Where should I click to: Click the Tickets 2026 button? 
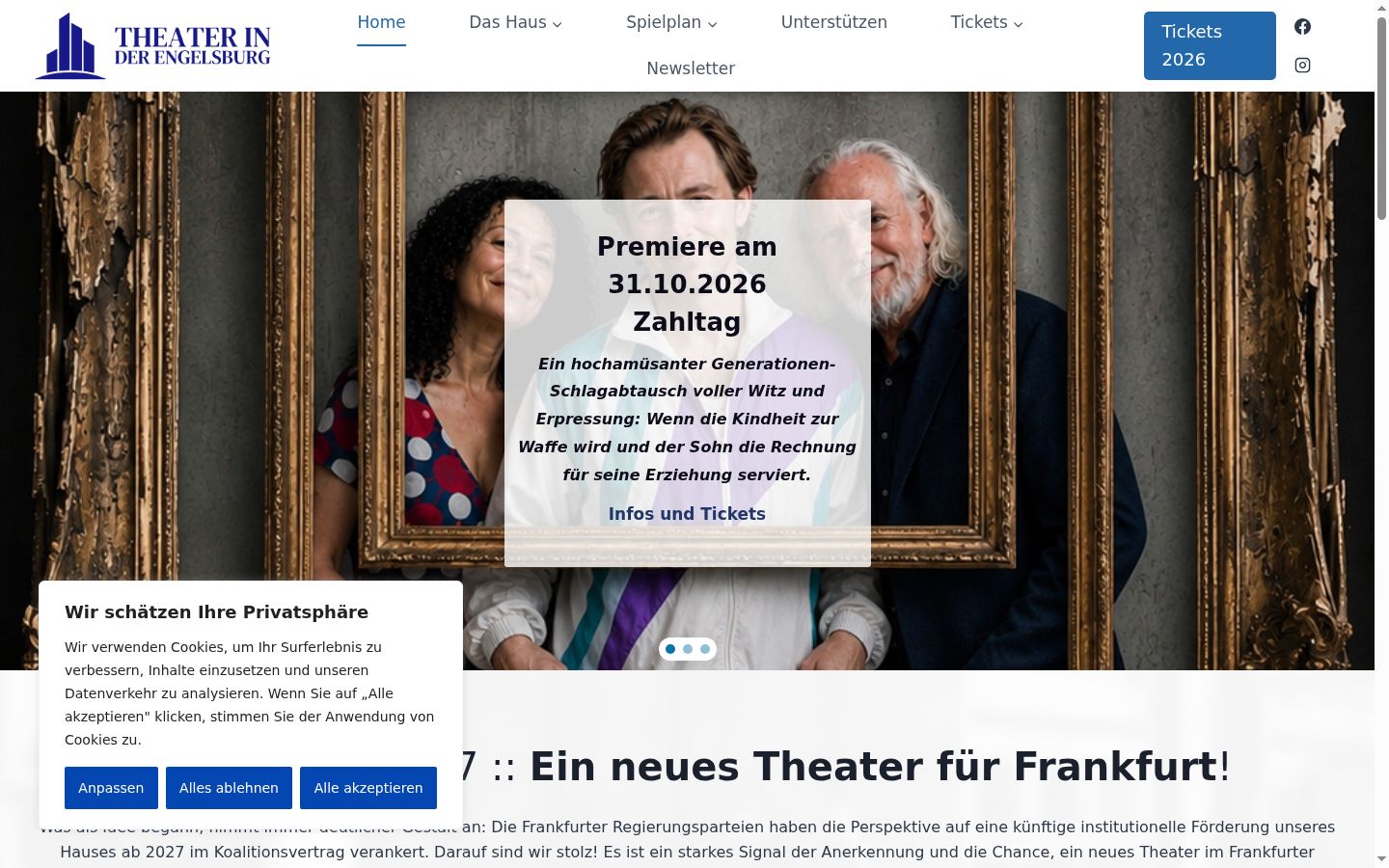(x=1210, y=45)
